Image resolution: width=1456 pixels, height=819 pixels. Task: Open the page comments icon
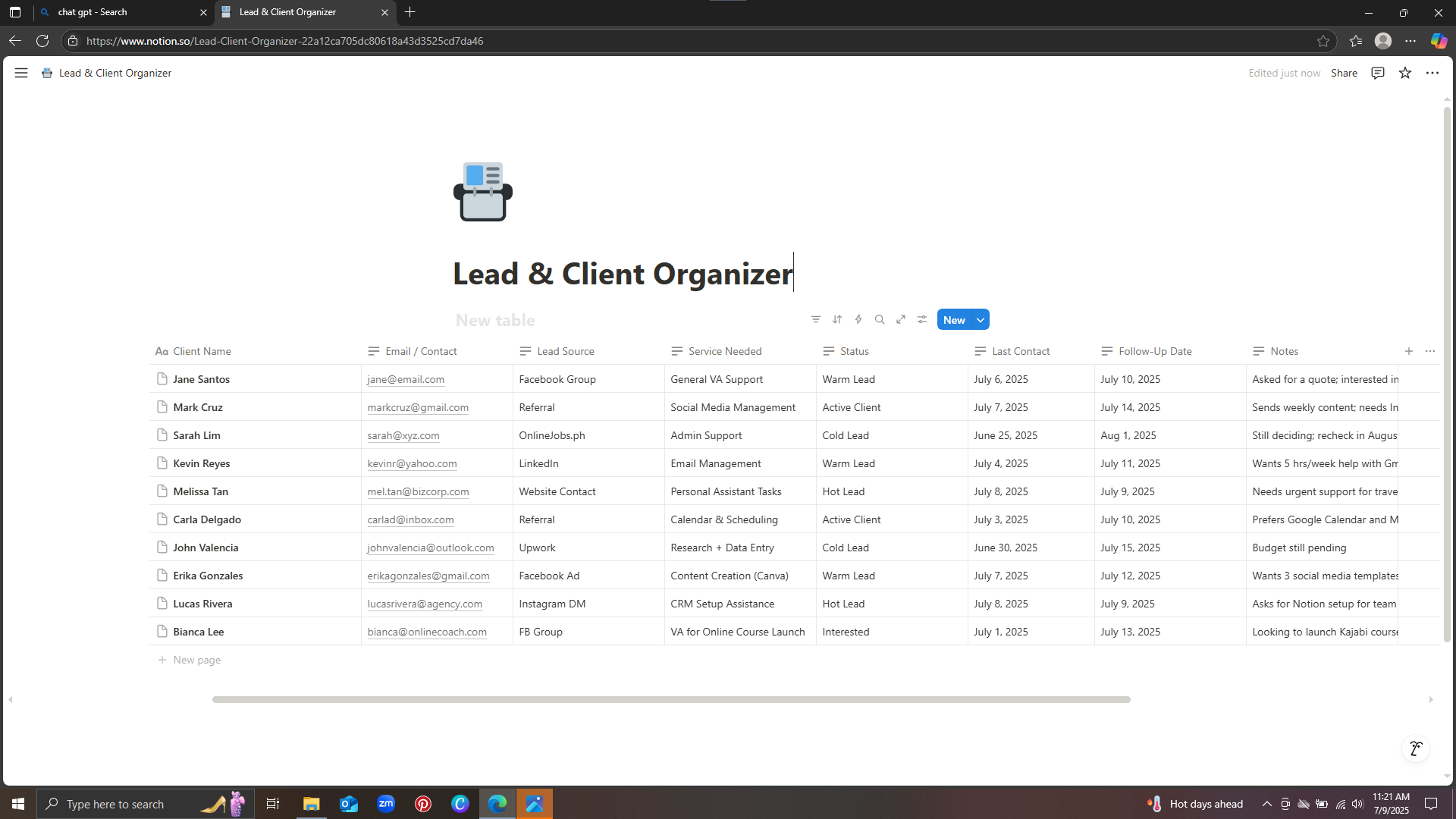point(1377,73)
